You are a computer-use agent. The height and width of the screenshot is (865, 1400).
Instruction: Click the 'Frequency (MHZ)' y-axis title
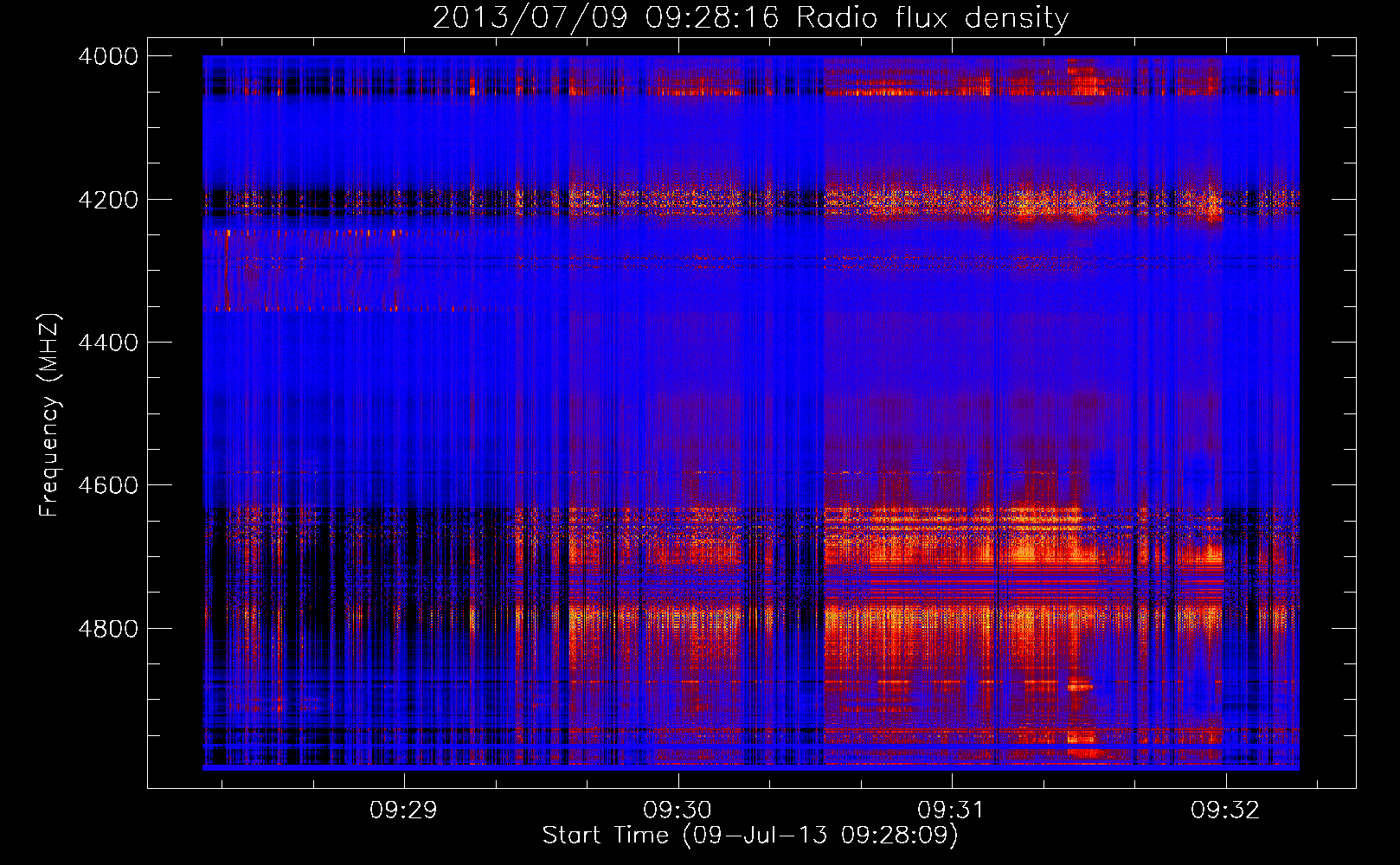click(x=50, y=415)
